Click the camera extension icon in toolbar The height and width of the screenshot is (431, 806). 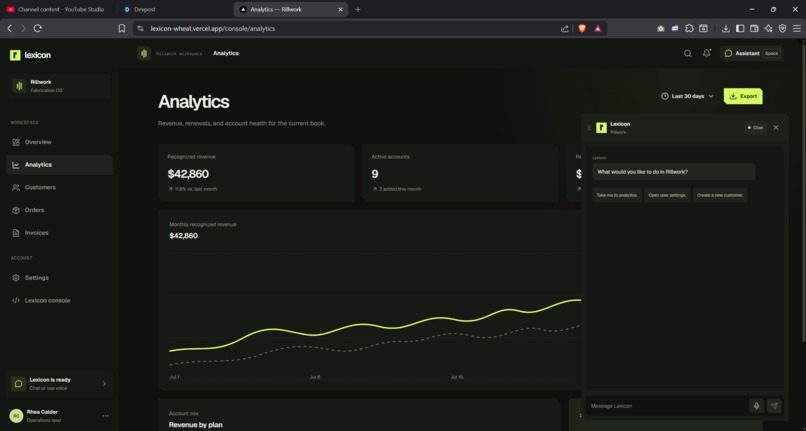[661, 29]
